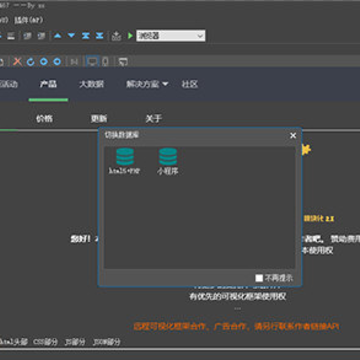Switch to the 价格 sub tab

click(x=44, y=118)
